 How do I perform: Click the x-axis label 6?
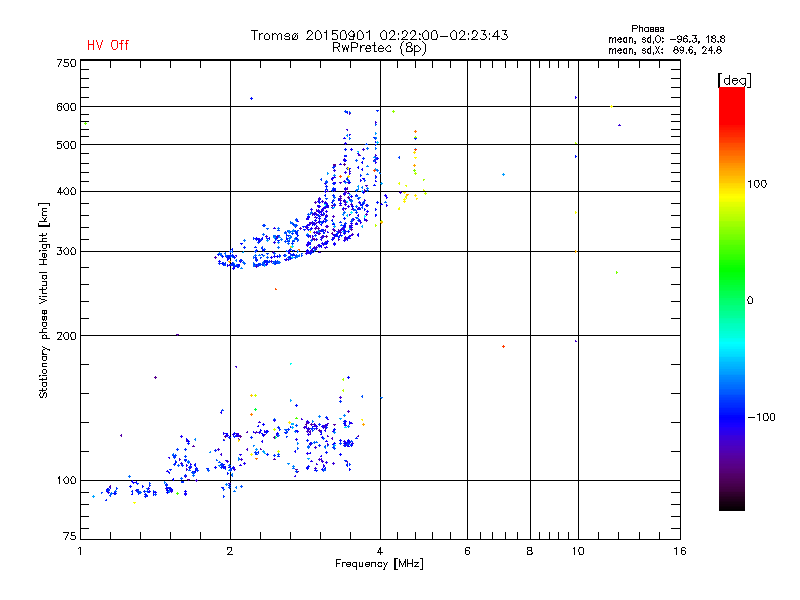pyautogui.click(x=467, y=551)
